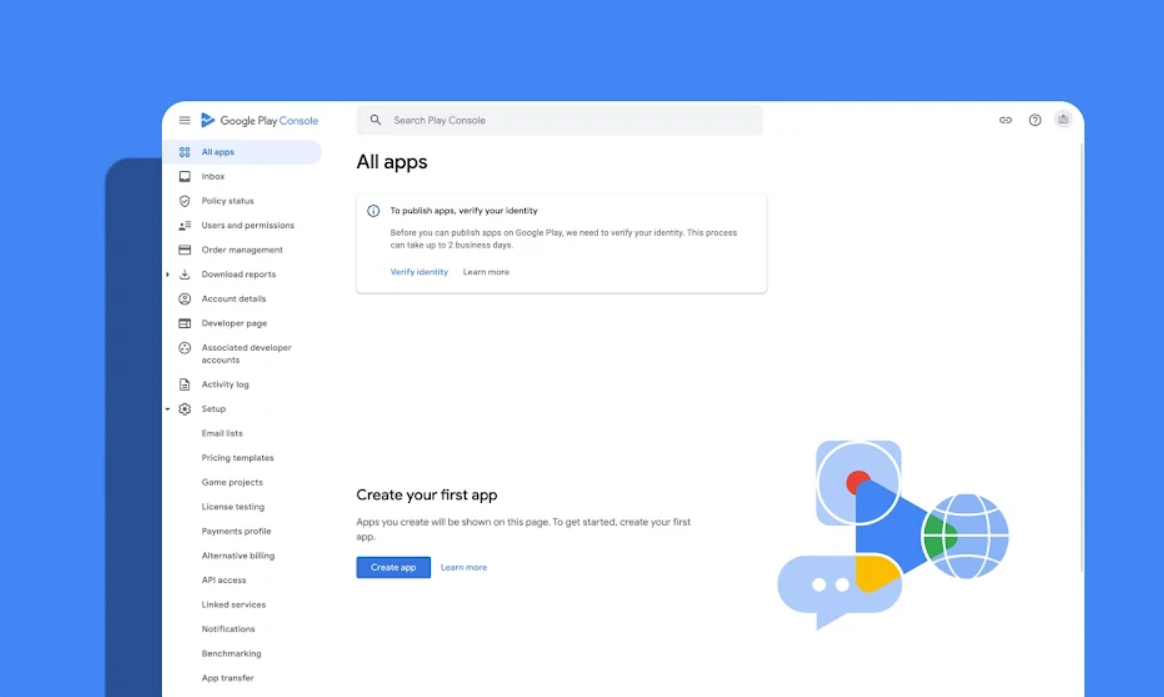The width and height of the screenshot is (1164, 697).
Task: Click the Setup gear icon
Action: (x=184, y=409)
